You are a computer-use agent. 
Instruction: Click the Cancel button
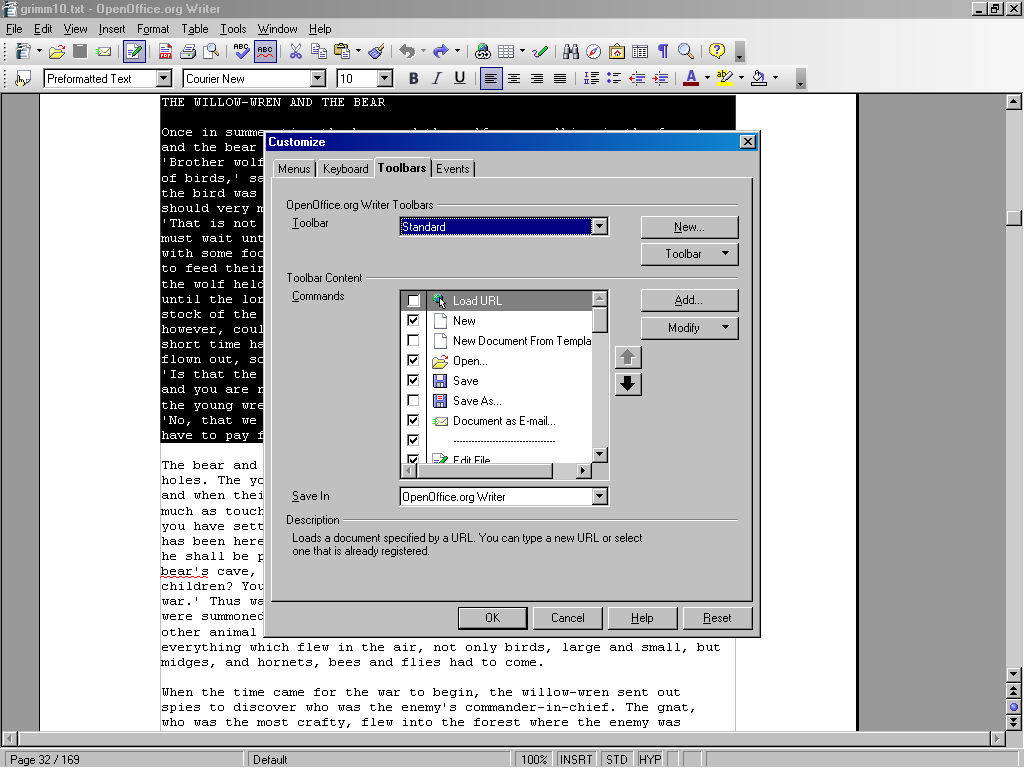click(x=568, y=618)
